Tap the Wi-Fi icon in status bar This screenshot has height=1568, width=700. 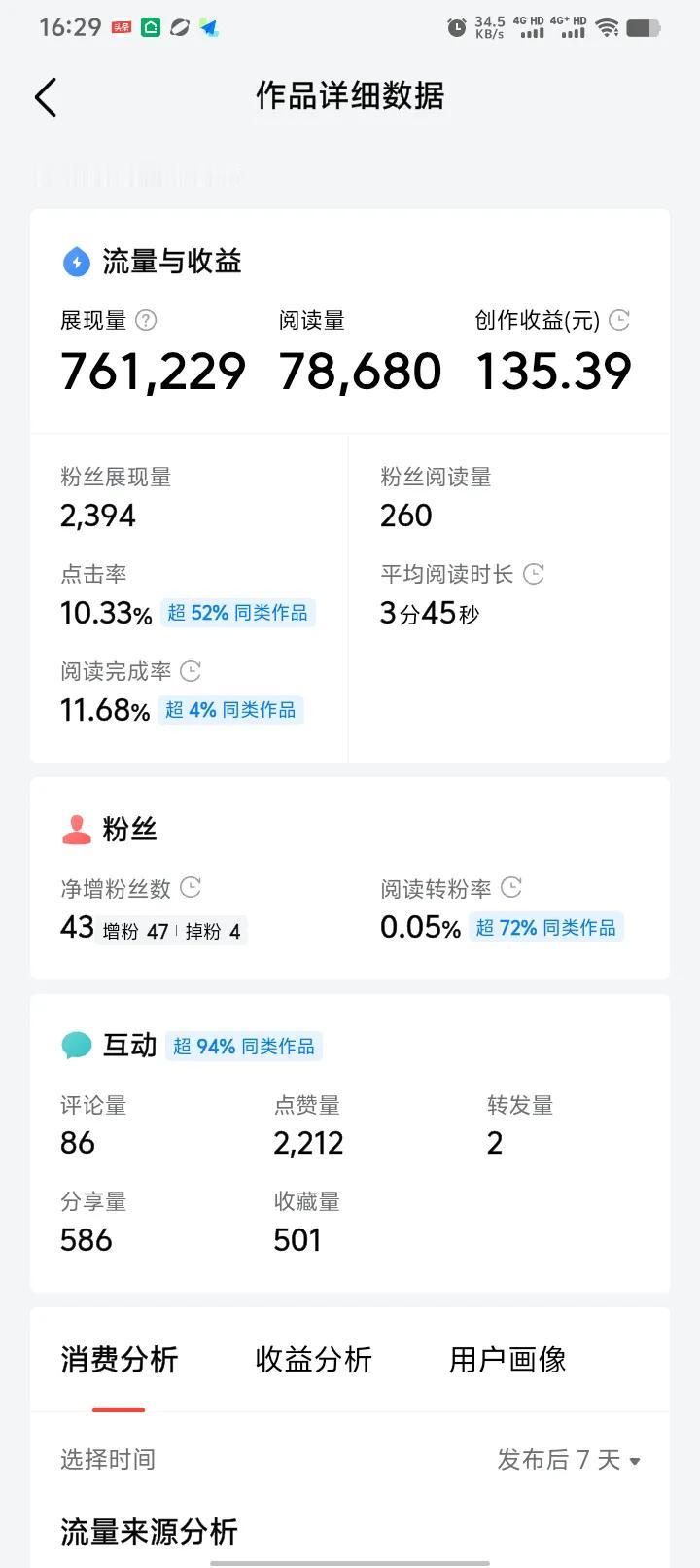coord(608,27)
